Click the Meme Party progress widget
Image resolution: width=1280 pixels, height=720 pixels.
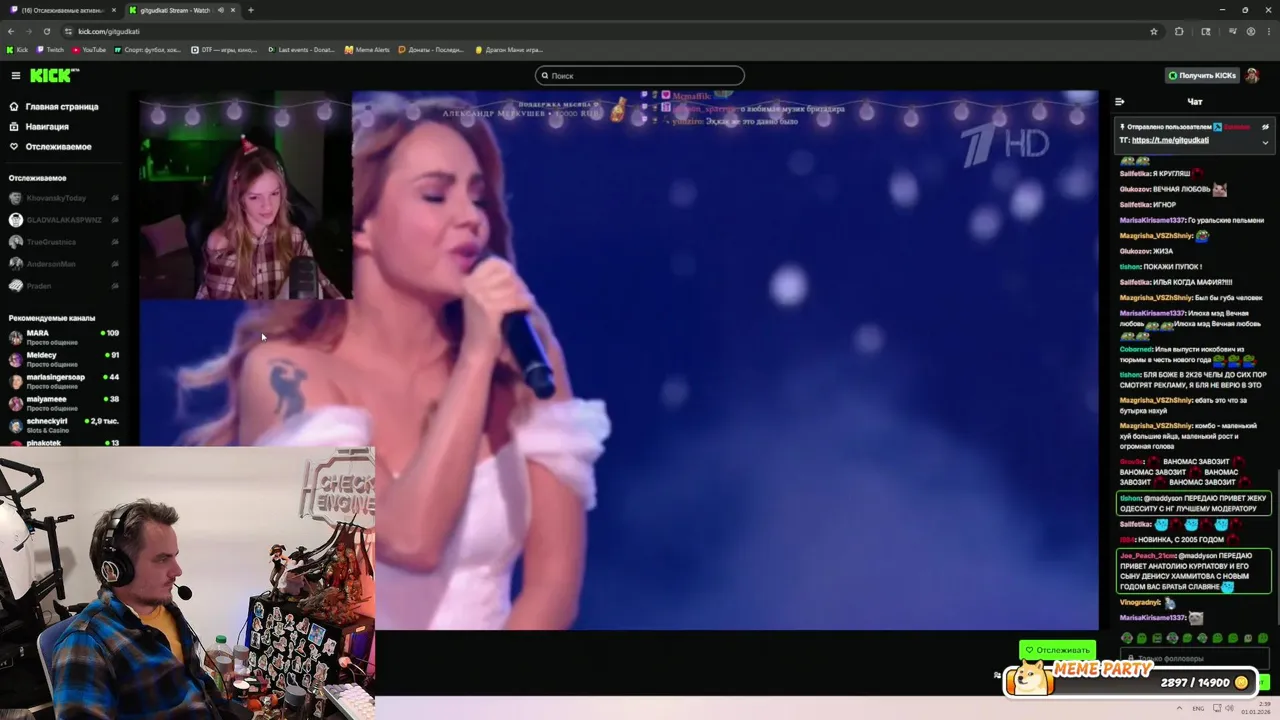(x=1131, y=679)
